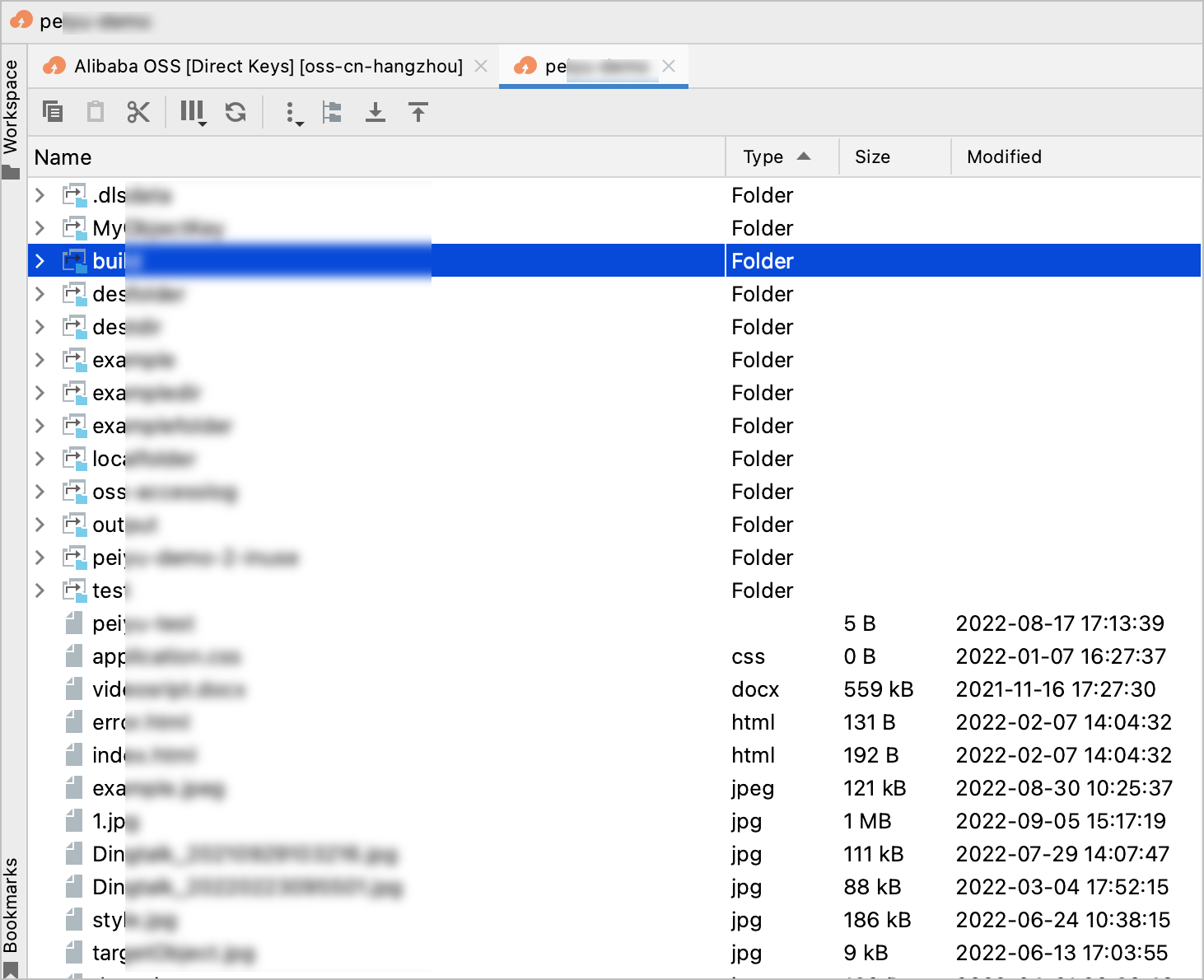Viewport: 1204px width, 980px height.
Task: Expand the out folder
Action: [x=40, y=525]
